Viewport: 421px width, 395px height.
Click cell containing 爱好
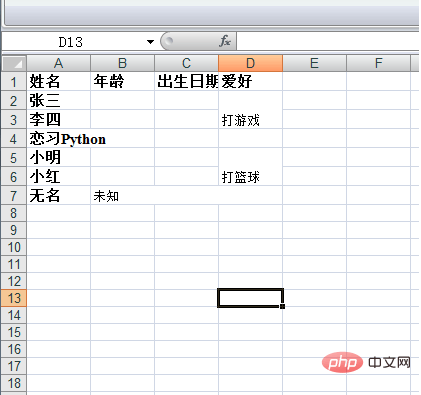[250, 81]
